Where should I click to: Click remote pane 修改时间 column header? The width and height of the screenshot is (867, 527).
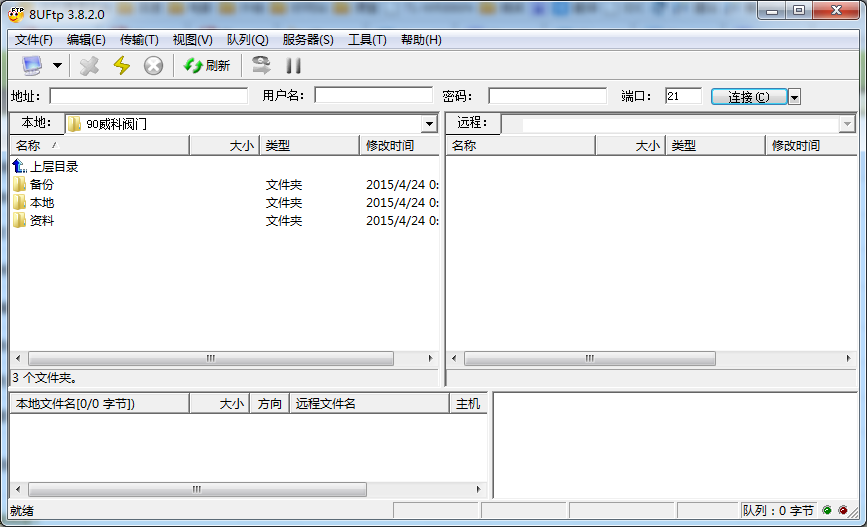tap(811, 145)
